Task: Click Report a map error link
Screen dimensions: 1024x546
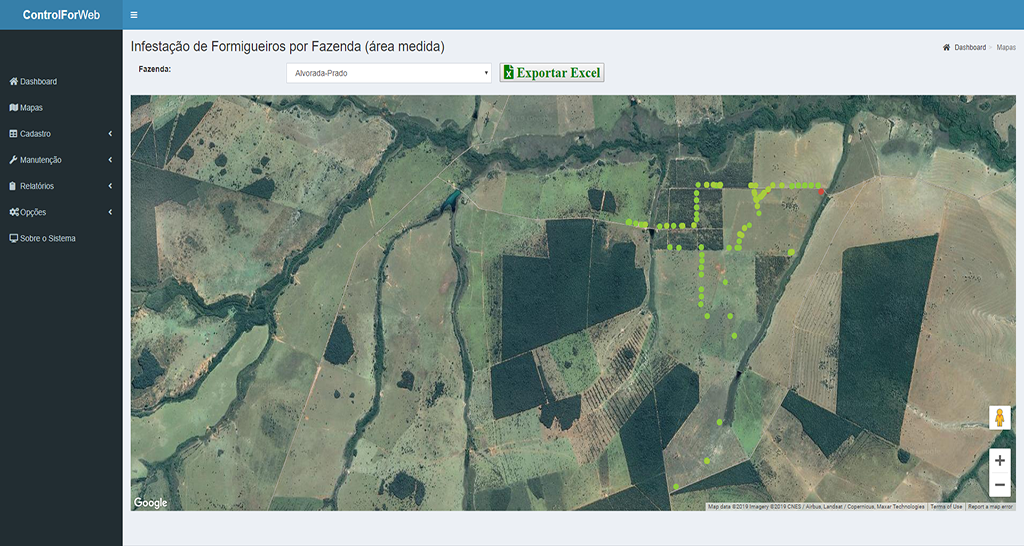Action: [990, 507]
